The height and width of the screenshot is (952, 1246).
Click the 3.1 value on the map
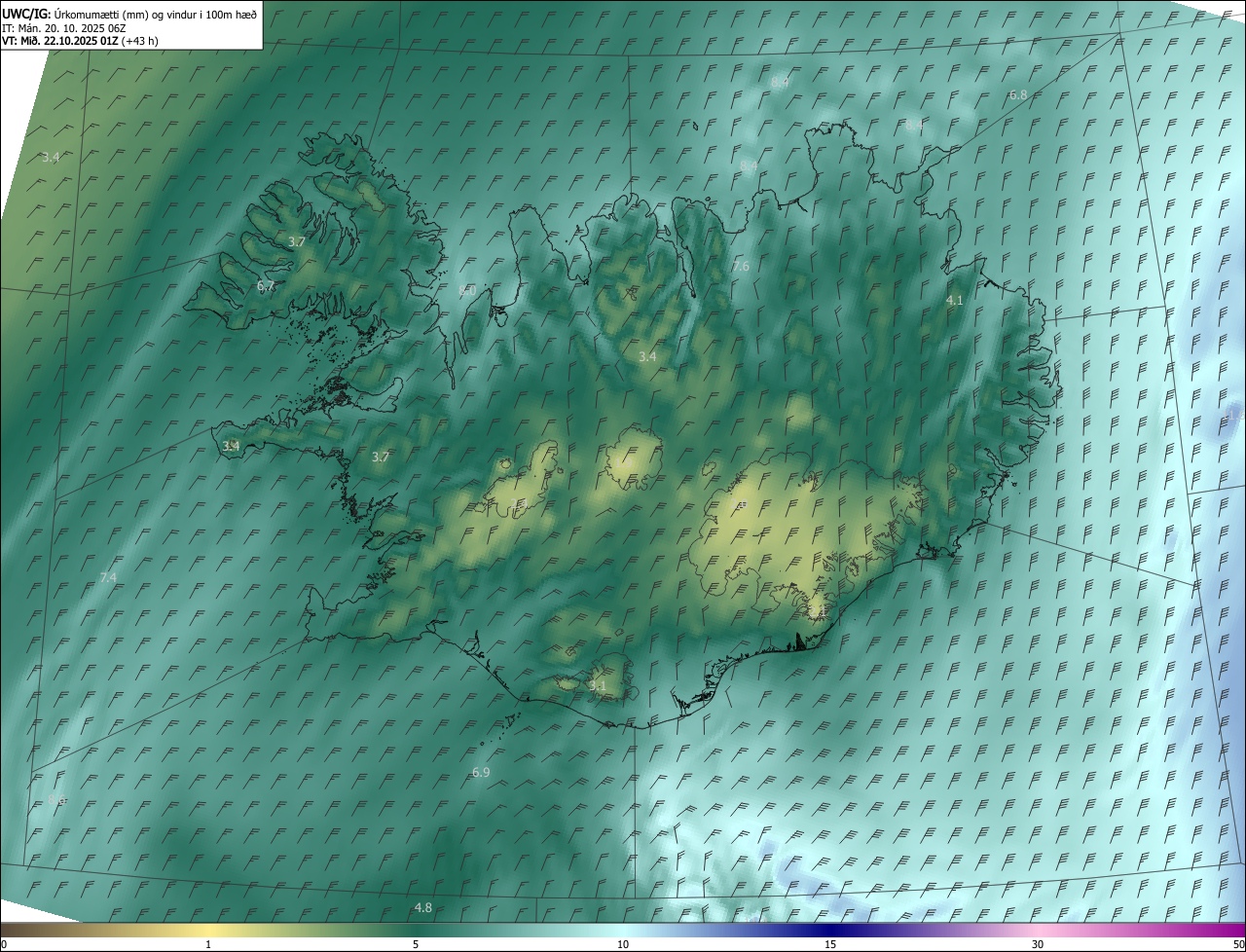click(x=598, y=685)
